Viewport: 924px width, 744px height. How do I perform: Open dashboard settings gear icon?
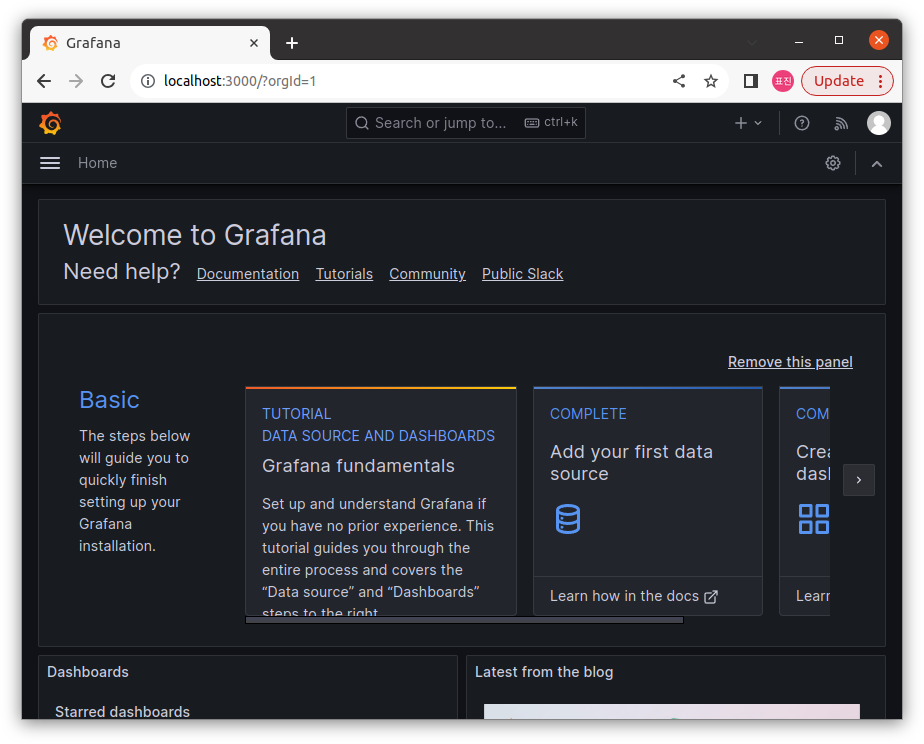click(833, 163)
